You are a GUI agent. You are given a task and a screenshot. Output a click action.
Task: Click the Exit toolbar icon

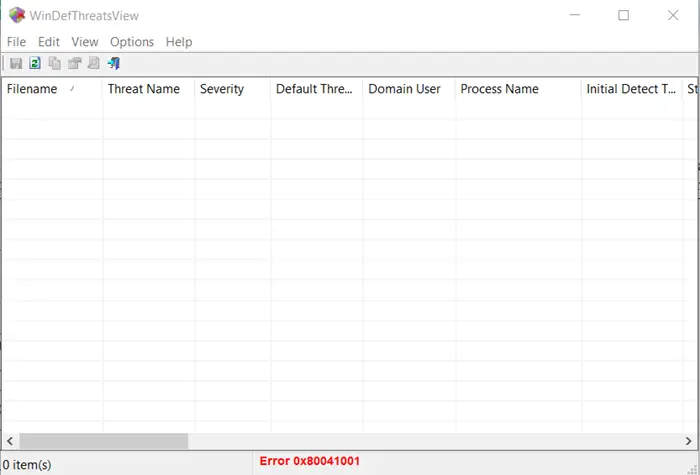click(114, 63)
